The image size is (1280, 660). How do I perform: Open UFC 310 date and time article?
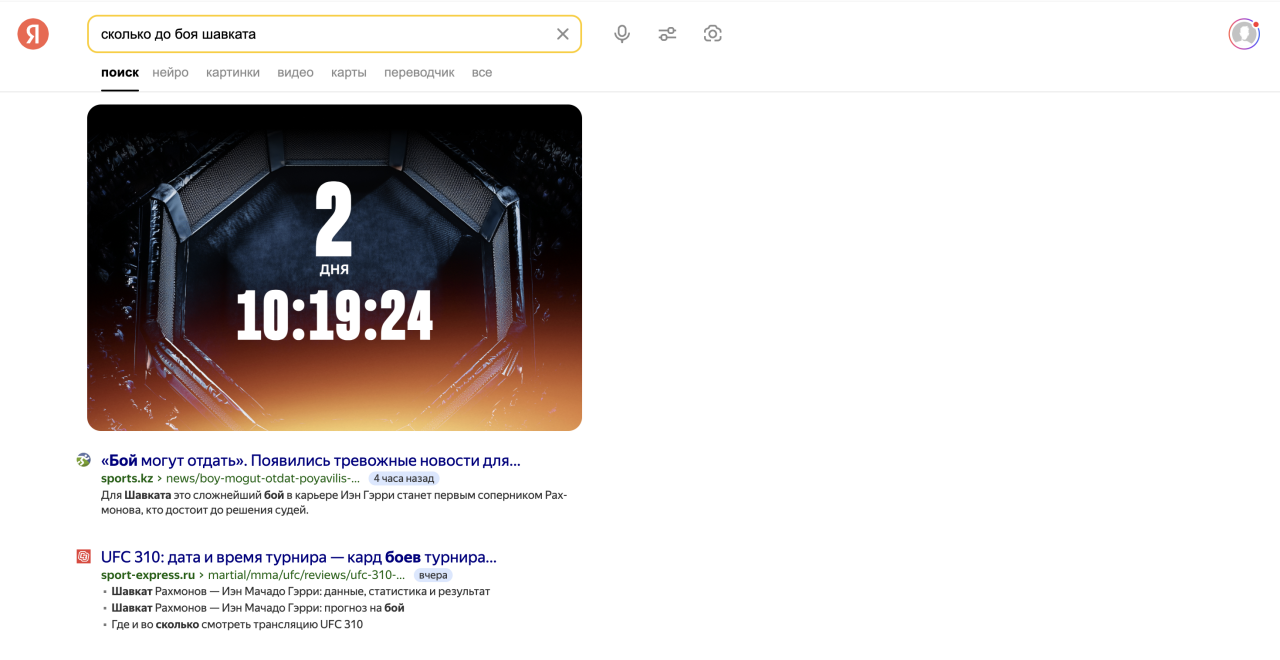click(x=298, y=557)
